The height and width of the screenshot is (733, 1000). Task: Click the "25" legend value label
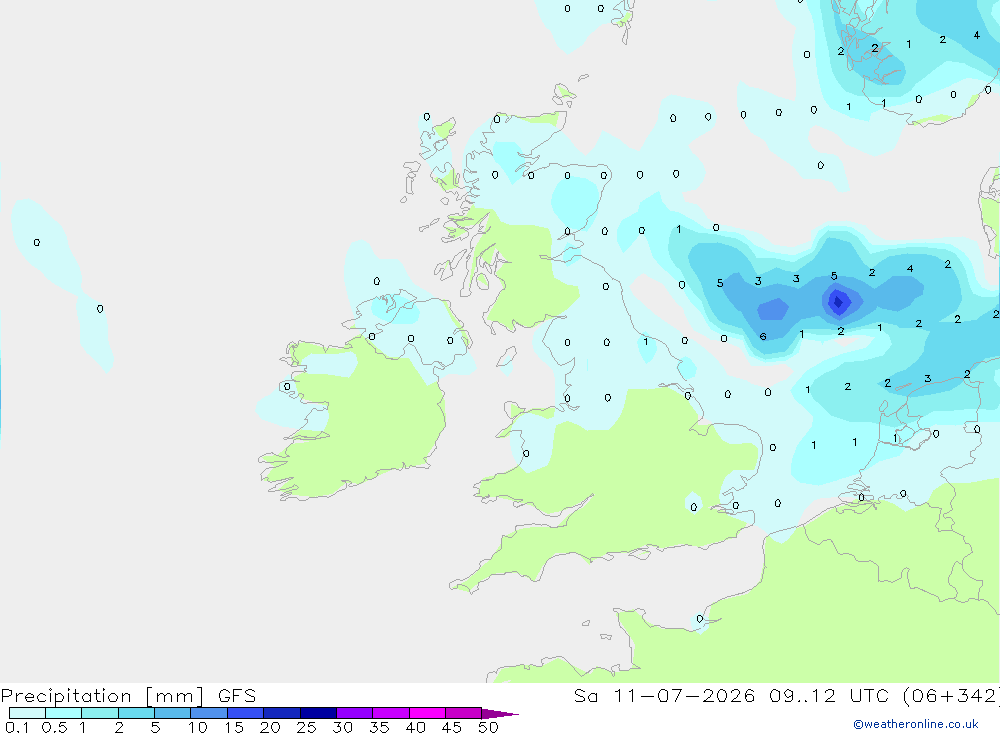point(307,727)
